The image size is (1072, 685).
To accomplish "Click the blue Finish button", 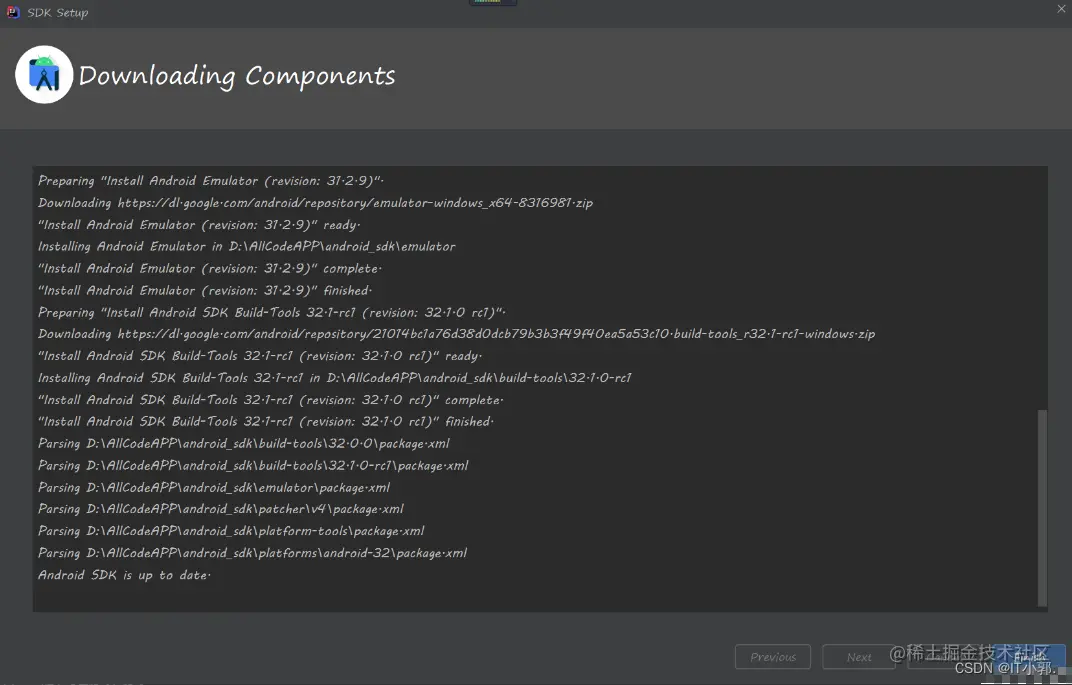I will click(1029, 657).
